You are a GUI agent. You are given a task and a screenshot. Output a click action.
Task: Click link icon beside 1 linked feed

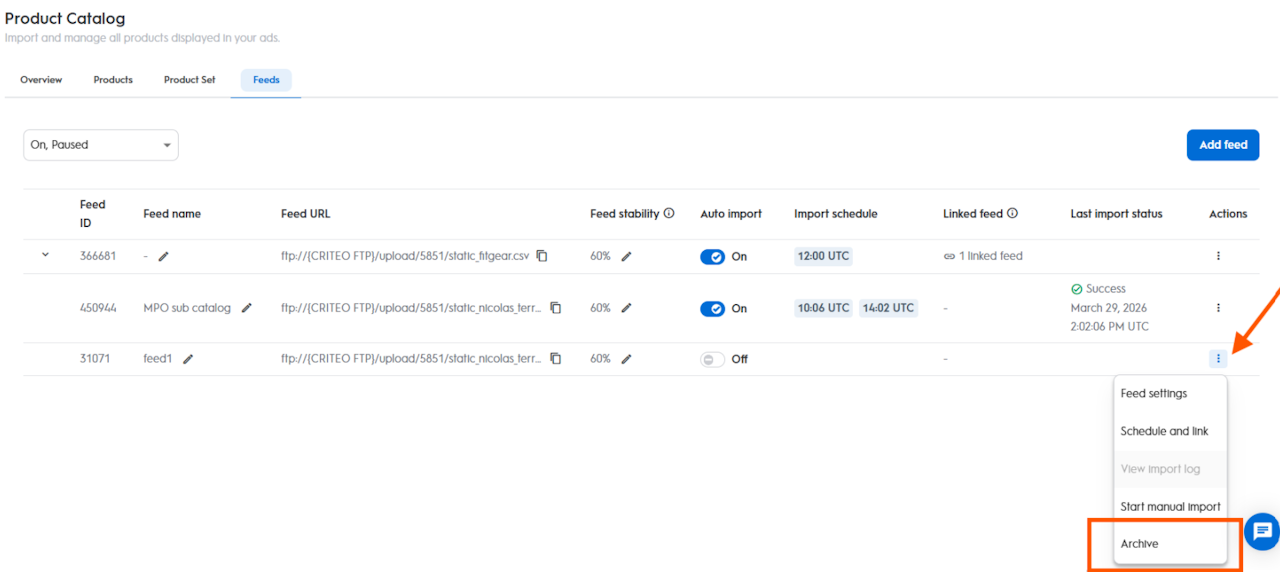949,256
